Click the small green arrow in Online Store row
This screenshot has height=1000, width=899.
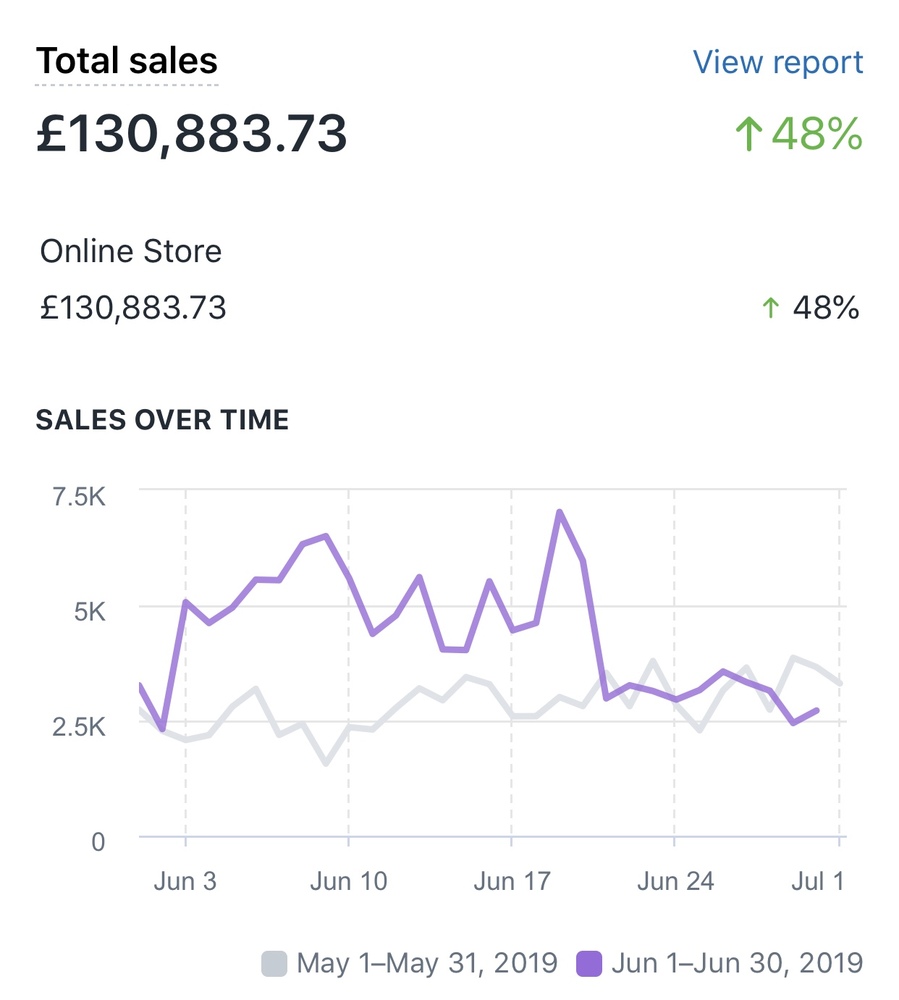click(x=769, y=308)
